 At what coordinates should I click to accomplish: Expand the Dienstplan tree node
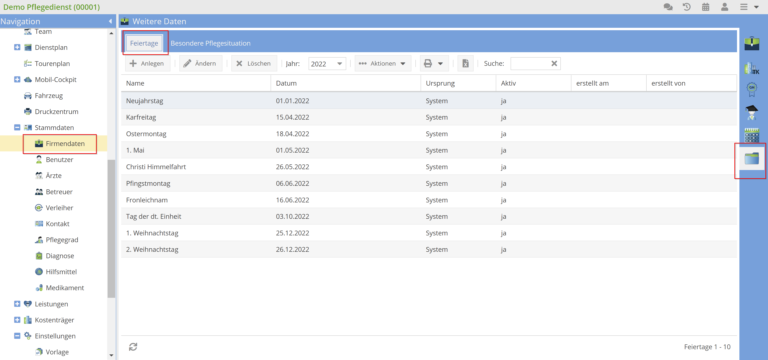pos(17,48)
